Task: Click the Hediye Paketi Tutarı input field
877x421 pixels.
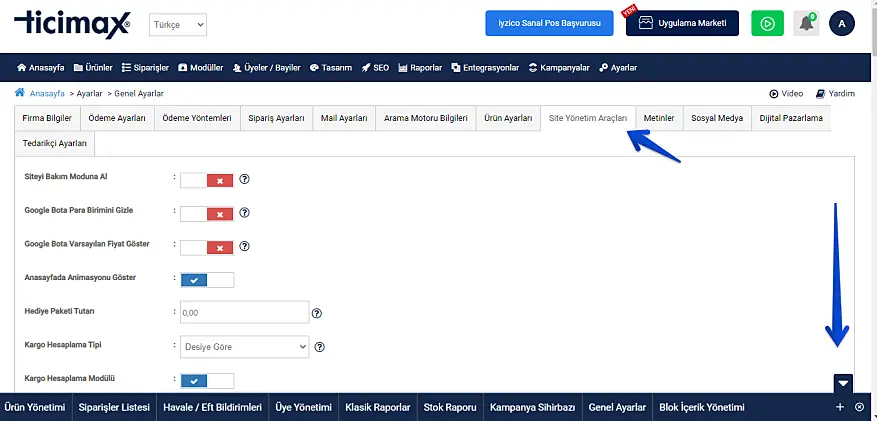Action: point(244,313)
